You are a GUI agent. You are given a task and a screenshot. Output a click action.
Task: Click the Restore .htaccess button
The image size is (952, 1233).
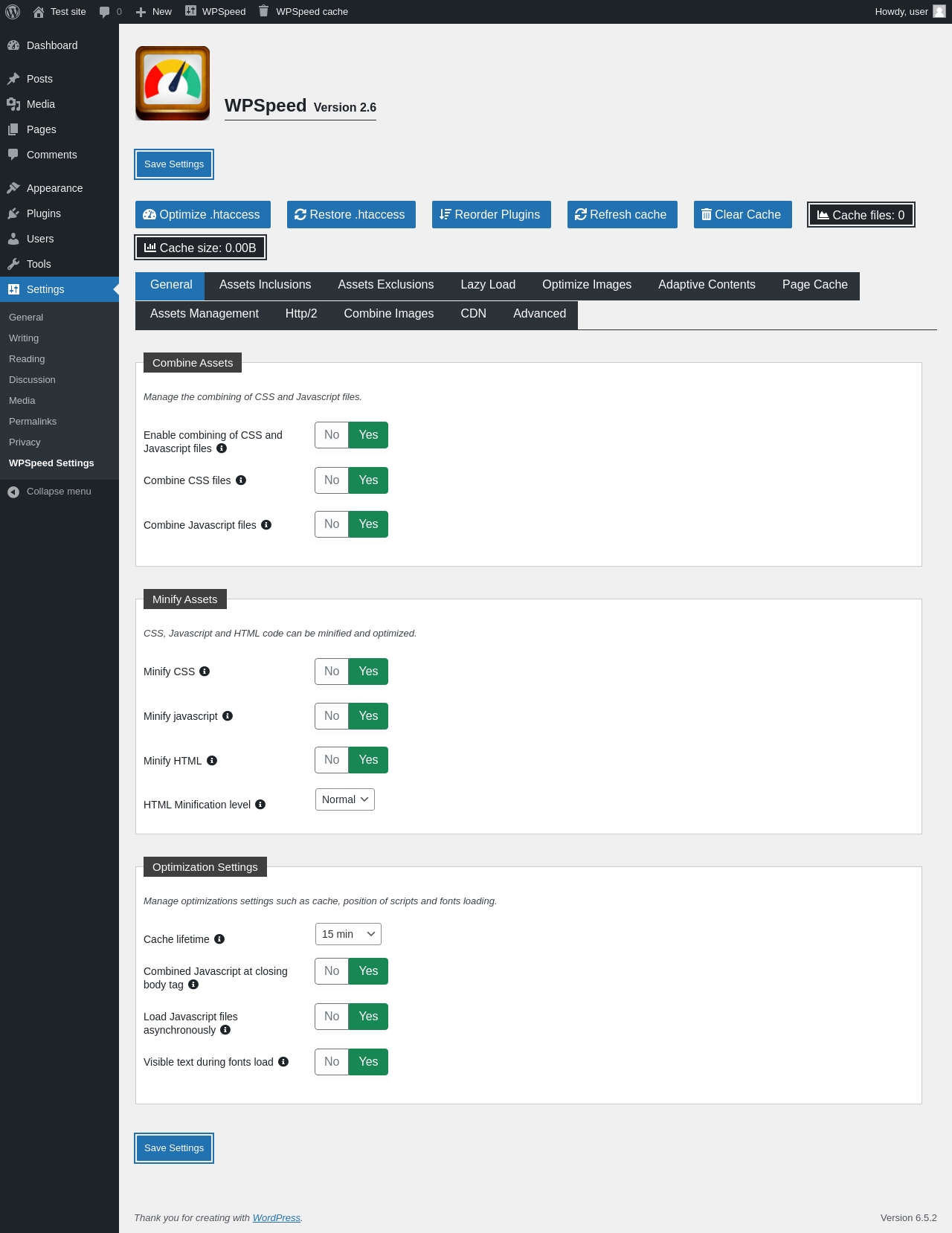click(x=351, y=215)
